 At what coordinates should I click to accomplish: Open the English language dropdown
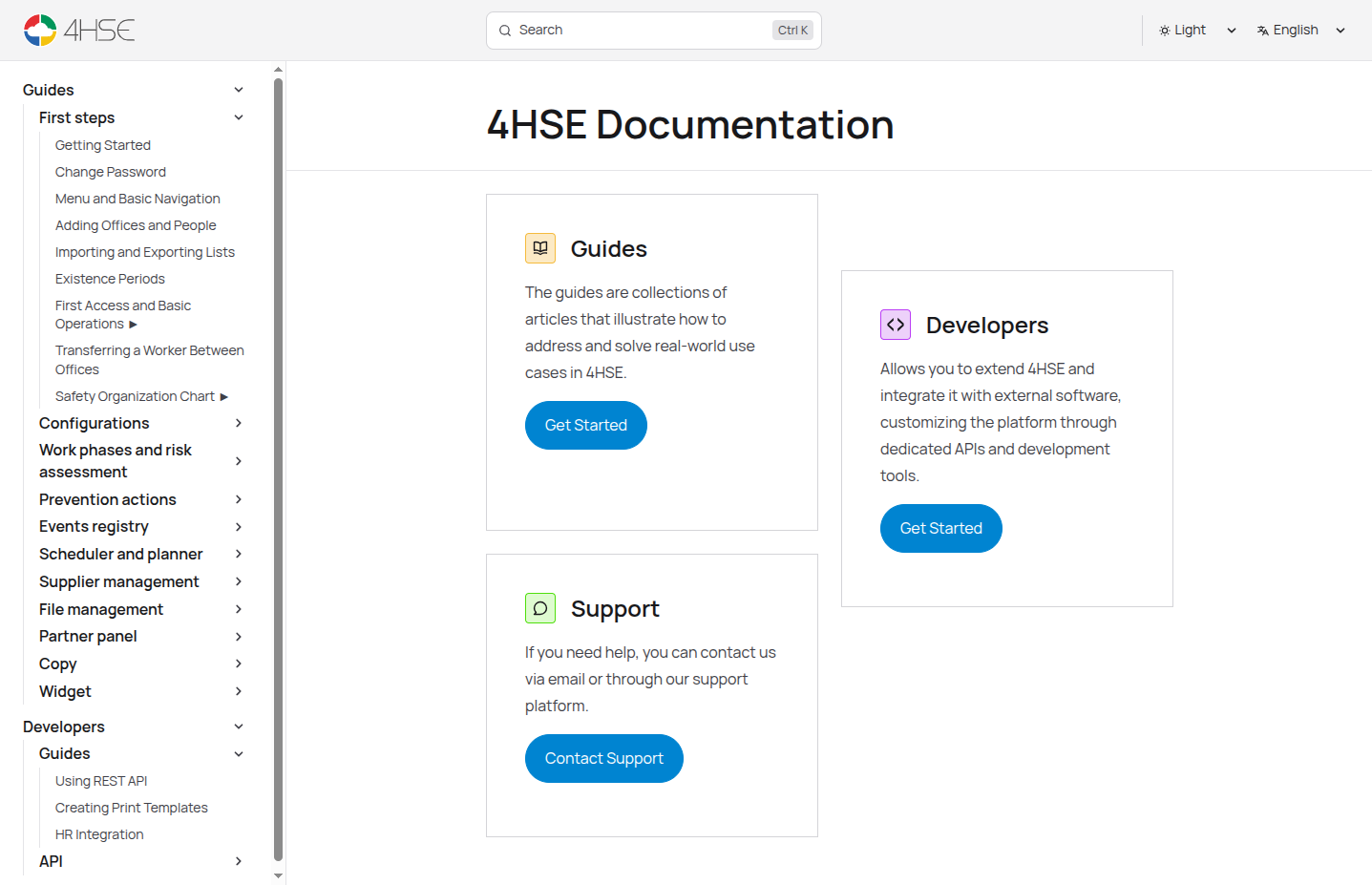[x=1301, y=31]
